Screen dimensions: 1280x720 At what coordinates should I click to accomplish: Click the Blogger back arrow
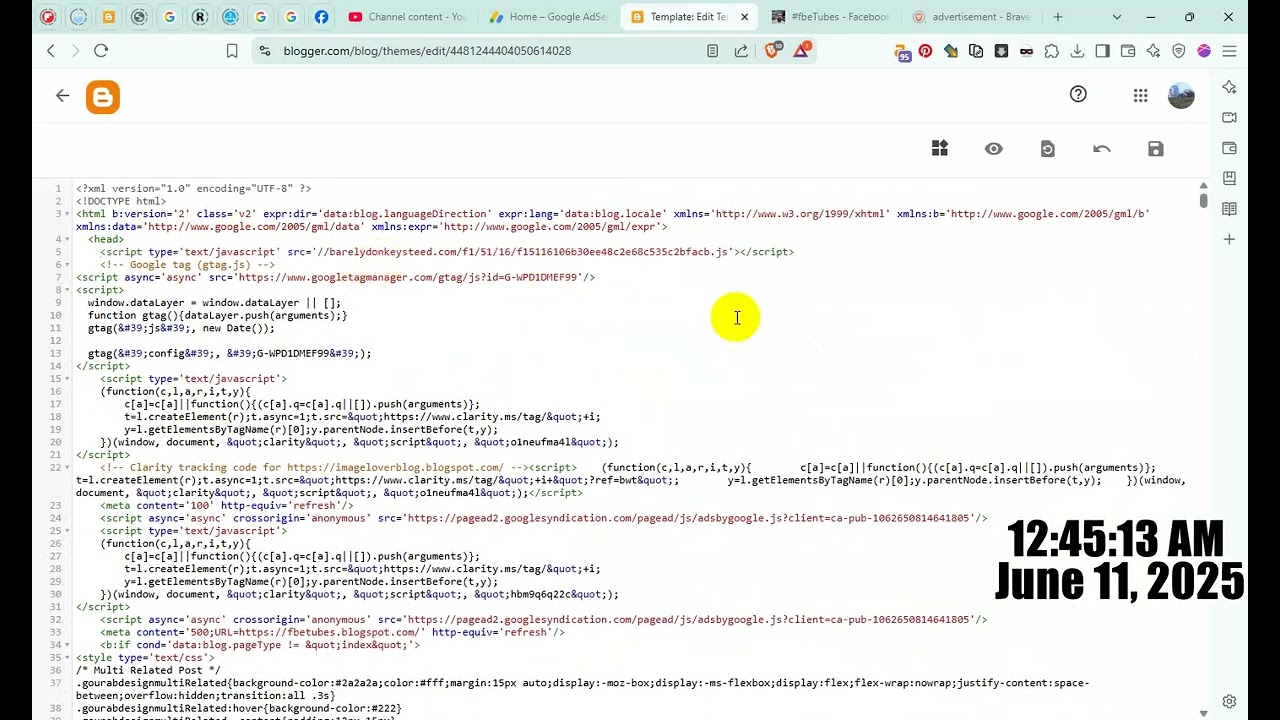[x=63, y=96]
